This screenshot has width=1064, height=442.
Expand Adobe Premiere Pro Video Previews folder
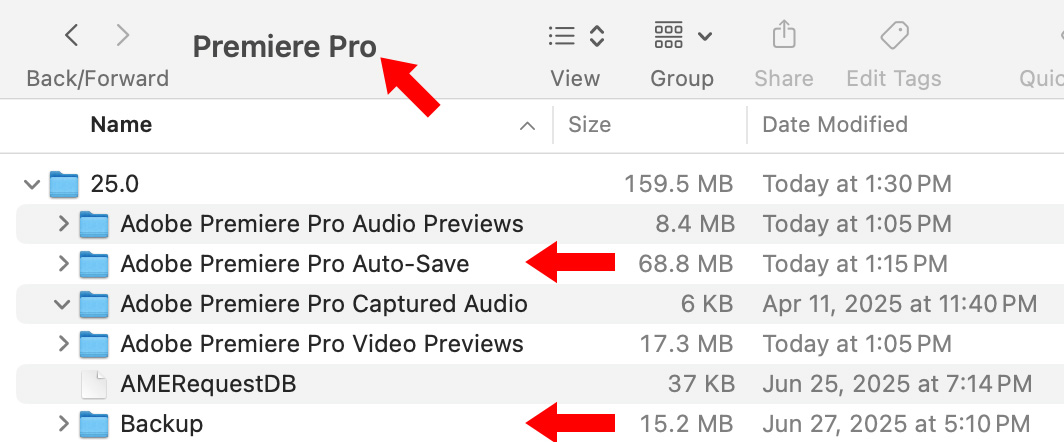pos(63,344)
